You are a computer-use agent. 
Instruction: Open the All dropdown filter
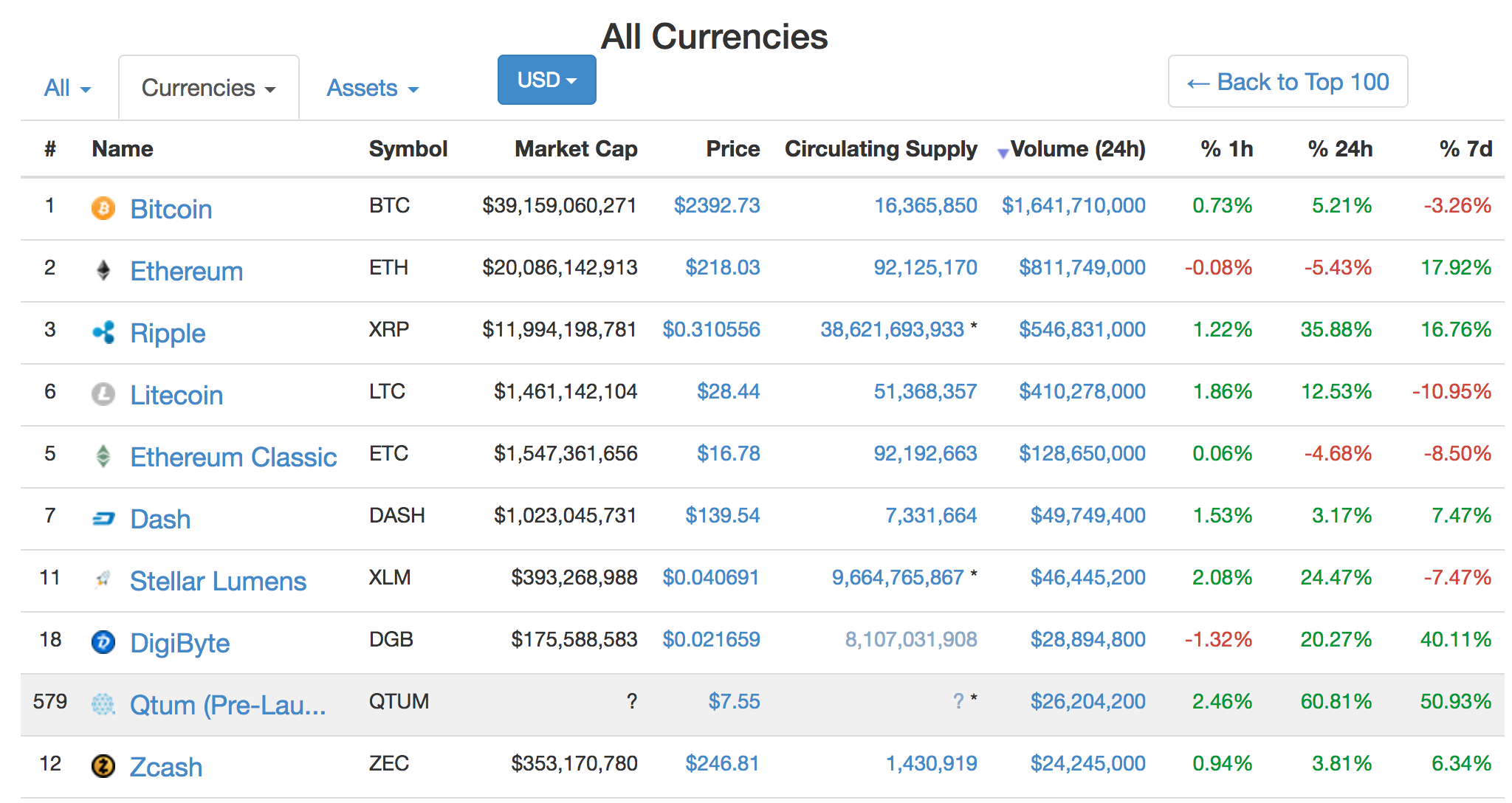click(67, 88)
